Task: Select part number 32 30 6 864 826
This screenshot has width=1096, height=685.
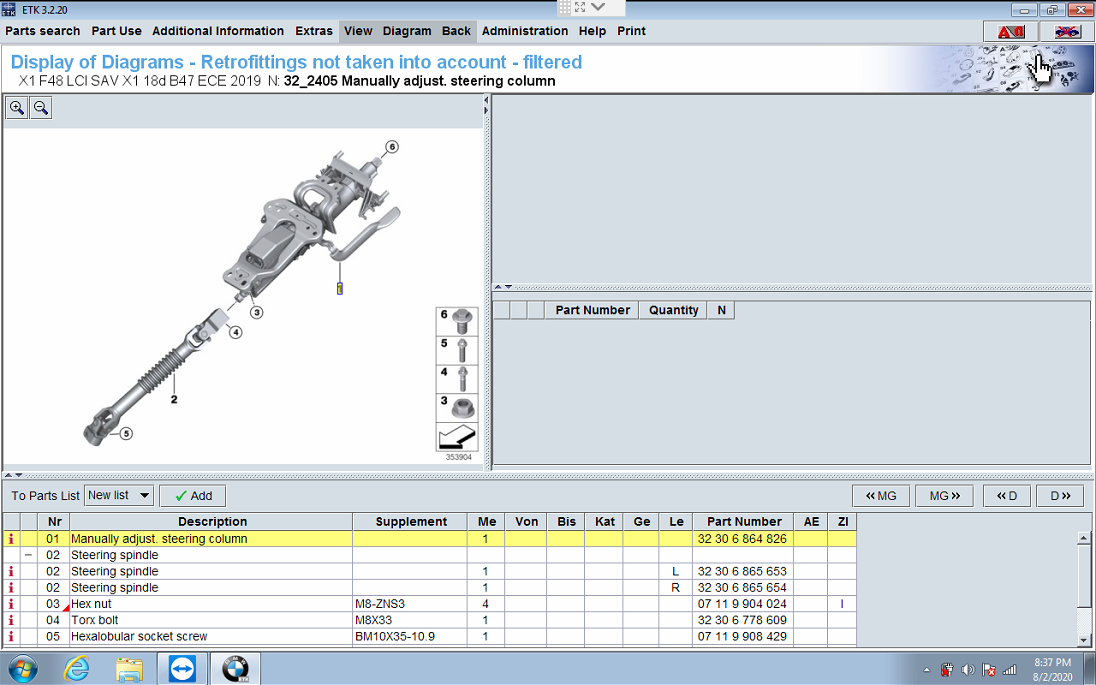Action: pos(742,539)
